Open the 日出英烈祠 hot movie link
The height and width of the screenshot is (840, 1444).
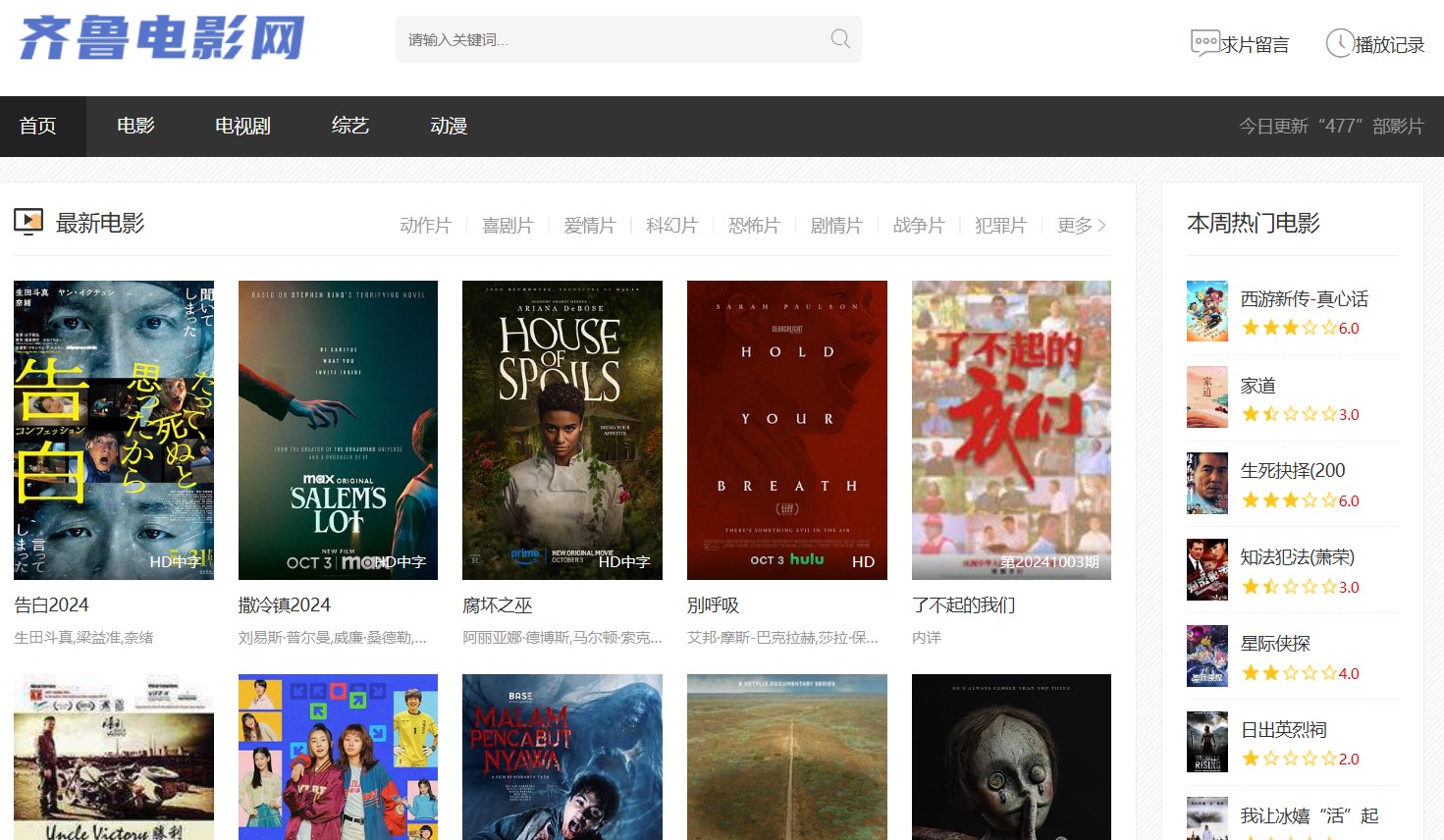coord(1284,730)
